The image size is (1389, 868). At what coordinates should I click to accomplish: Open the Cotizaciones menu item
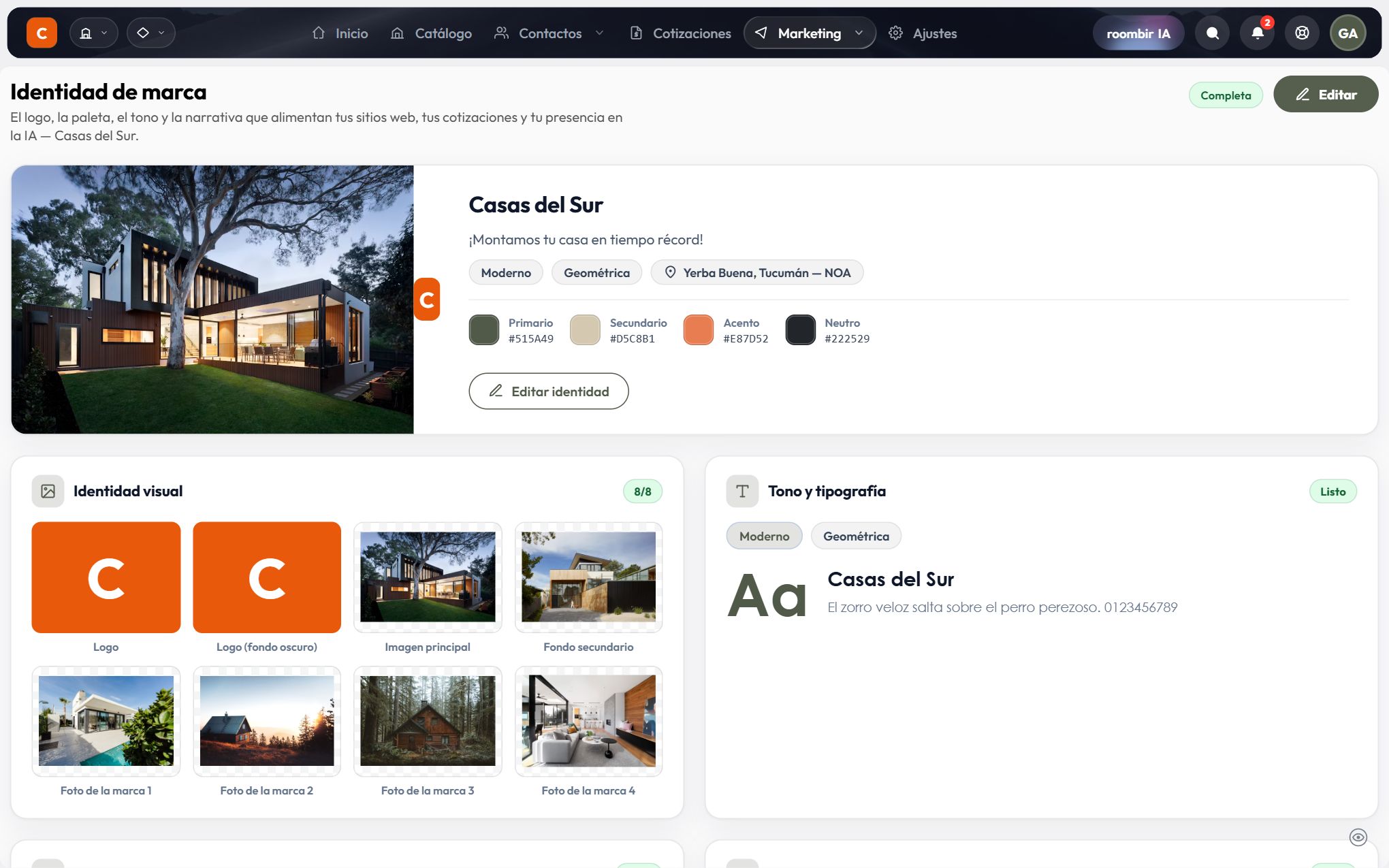pyautogui.click(x=680, y=33)
